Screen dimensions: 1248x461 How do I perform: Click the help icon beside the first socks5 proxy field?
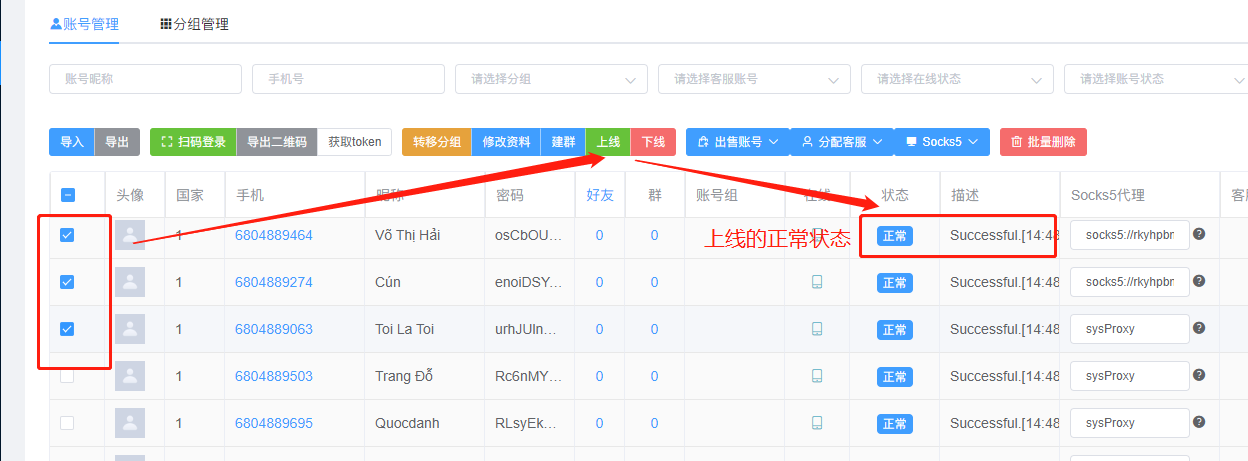[x=1199, y=234]
